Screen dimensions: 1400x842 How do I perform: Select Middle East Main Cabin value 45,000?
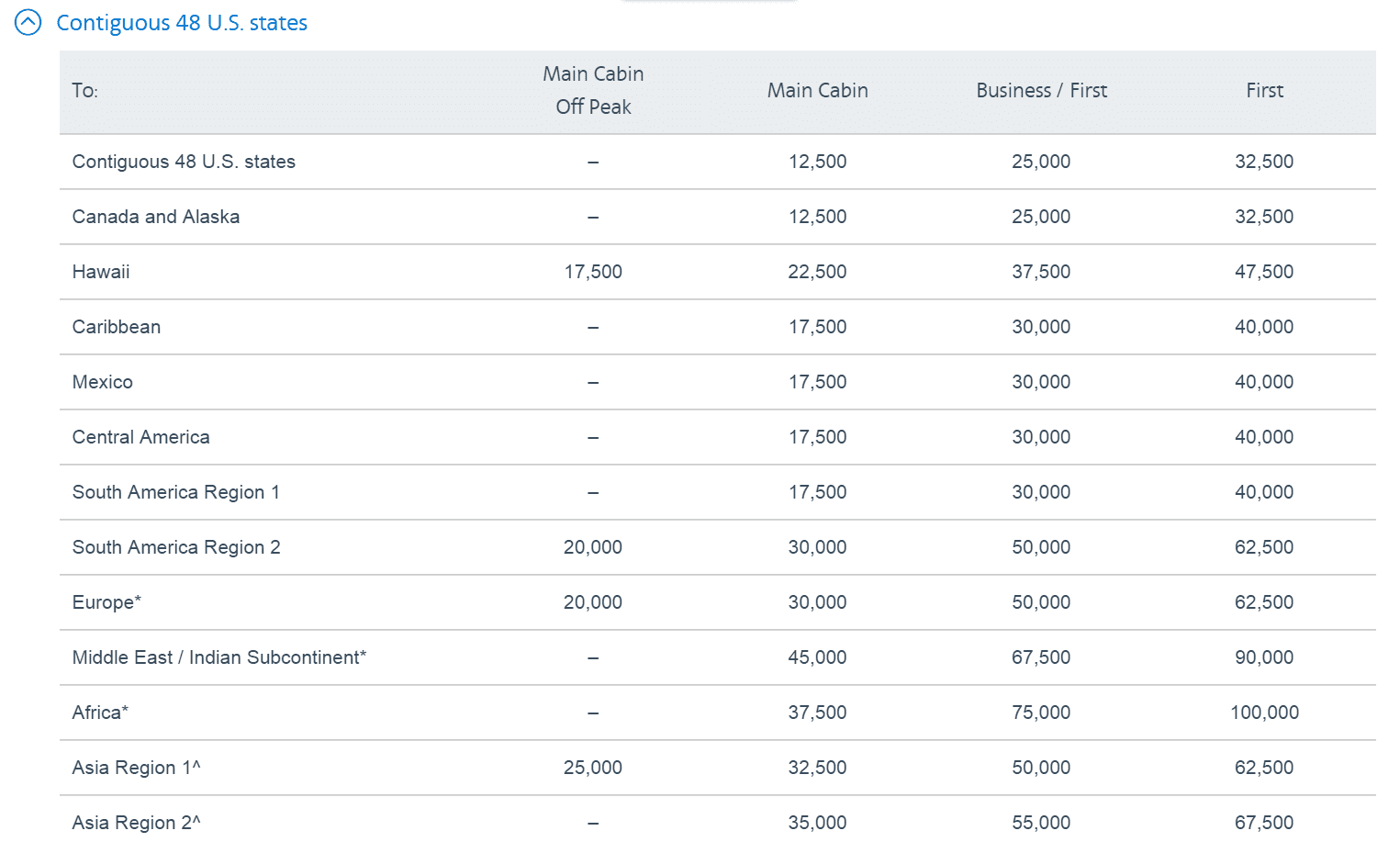point(817,657)
